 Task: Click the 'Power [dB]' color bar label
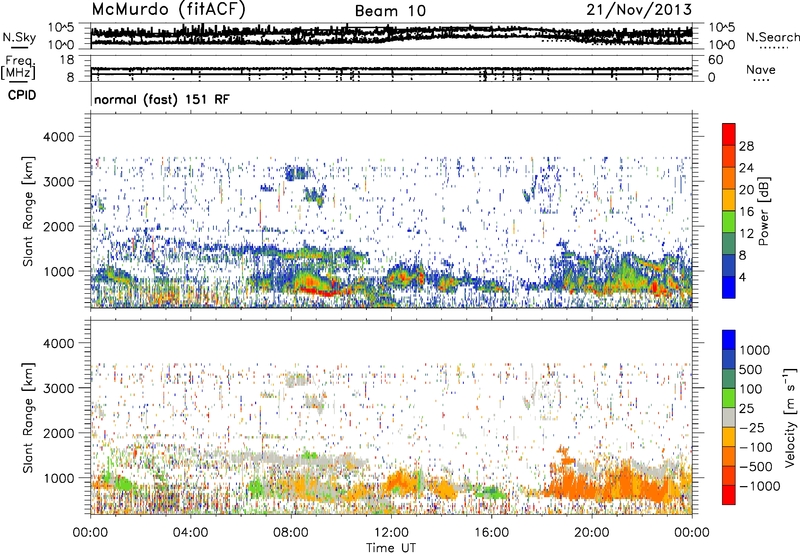click(x=763, y=211)
